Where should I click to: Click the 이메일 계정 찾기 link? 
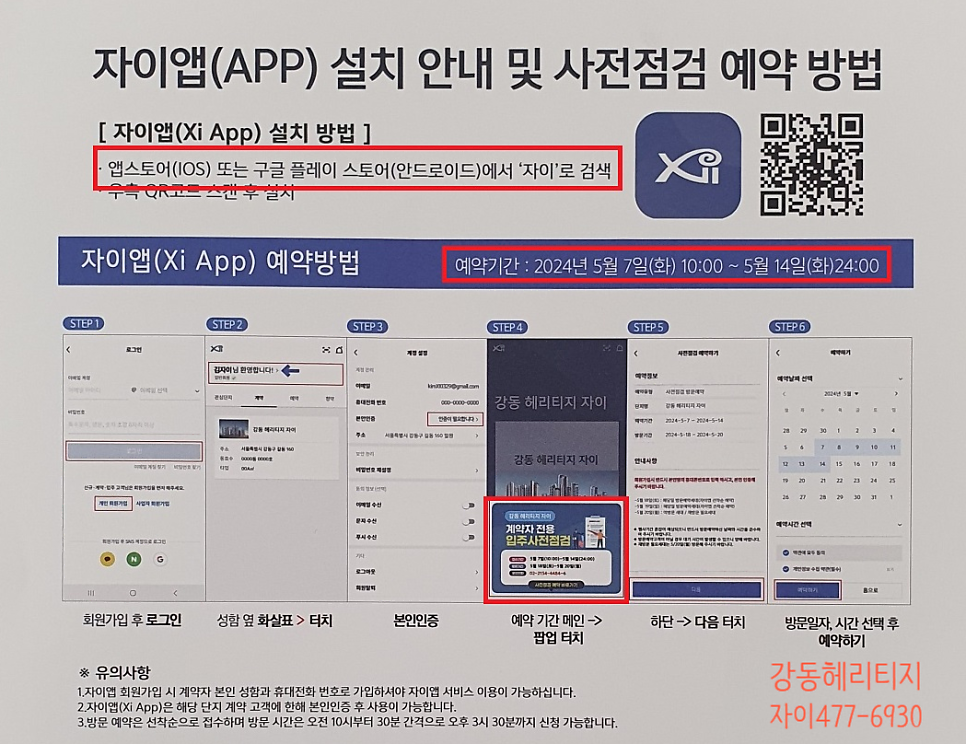(x=150, y=467)
